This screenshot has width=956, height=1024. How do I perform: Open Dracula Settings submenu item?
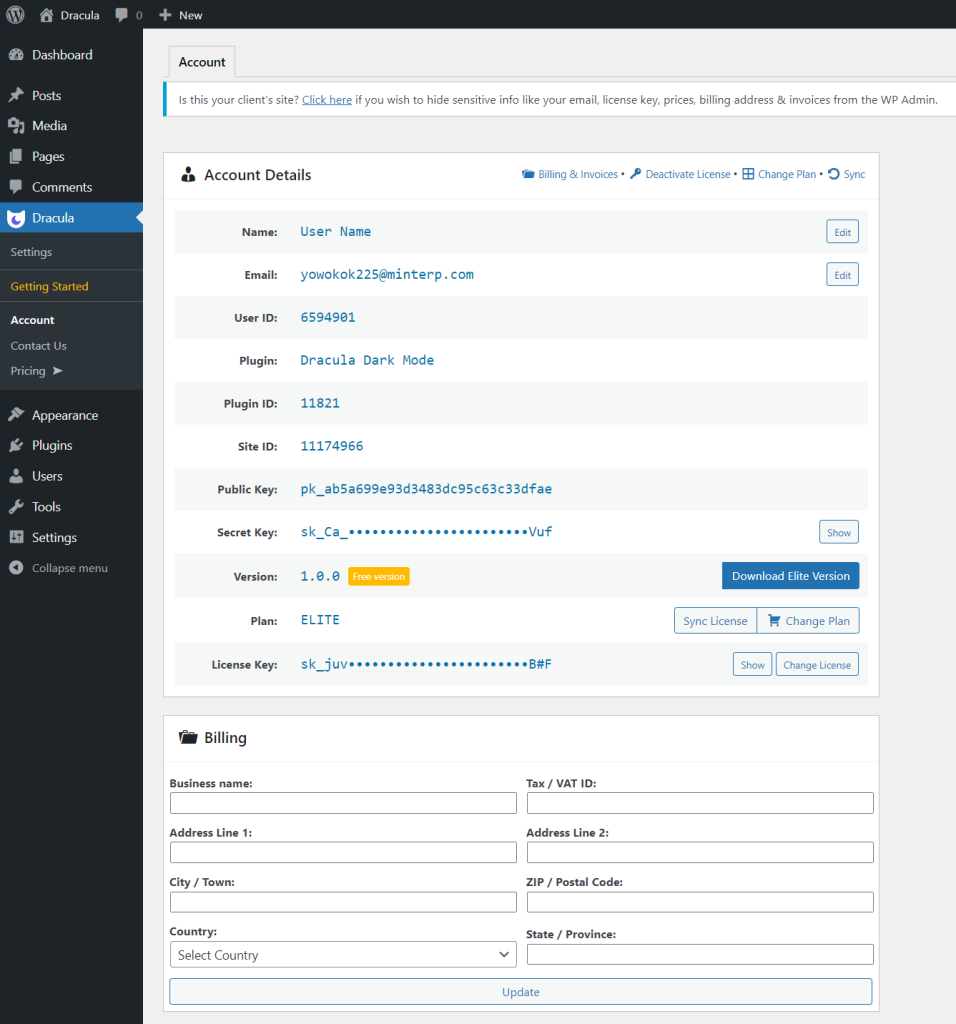tap(31, 252)
